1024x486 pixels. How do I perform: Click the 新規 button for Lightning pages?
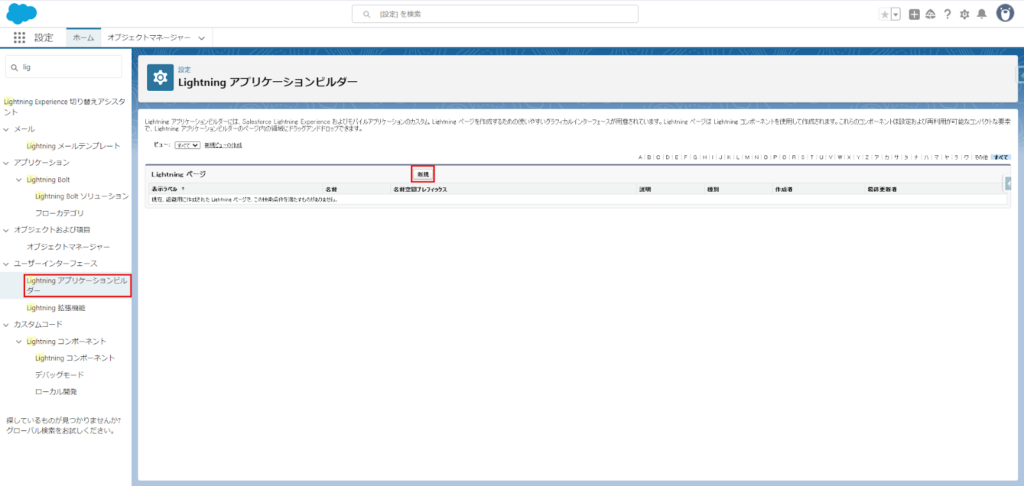pyautogui.click(x=423, y=174)
